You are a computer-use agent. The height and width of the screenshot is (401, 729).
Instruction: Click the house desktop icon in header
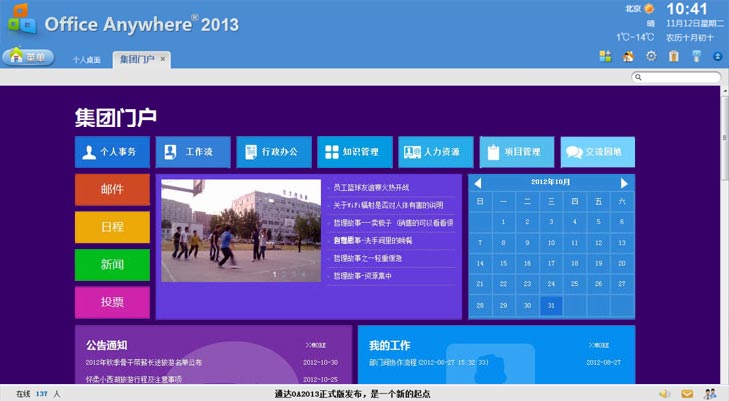click(x=628, y=56)
